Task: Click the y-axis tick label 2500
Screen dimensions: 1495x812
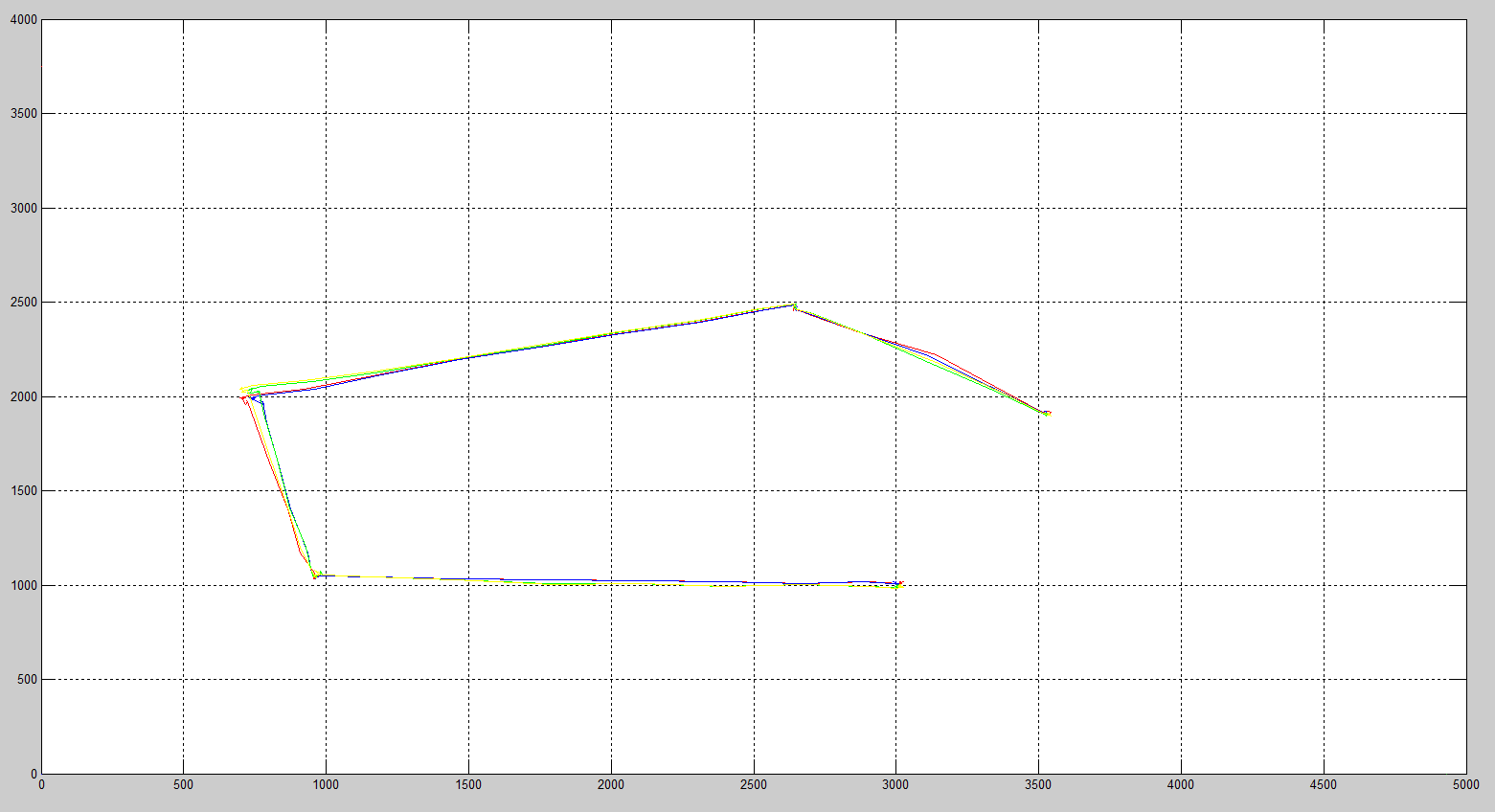Action: (25, 303)
